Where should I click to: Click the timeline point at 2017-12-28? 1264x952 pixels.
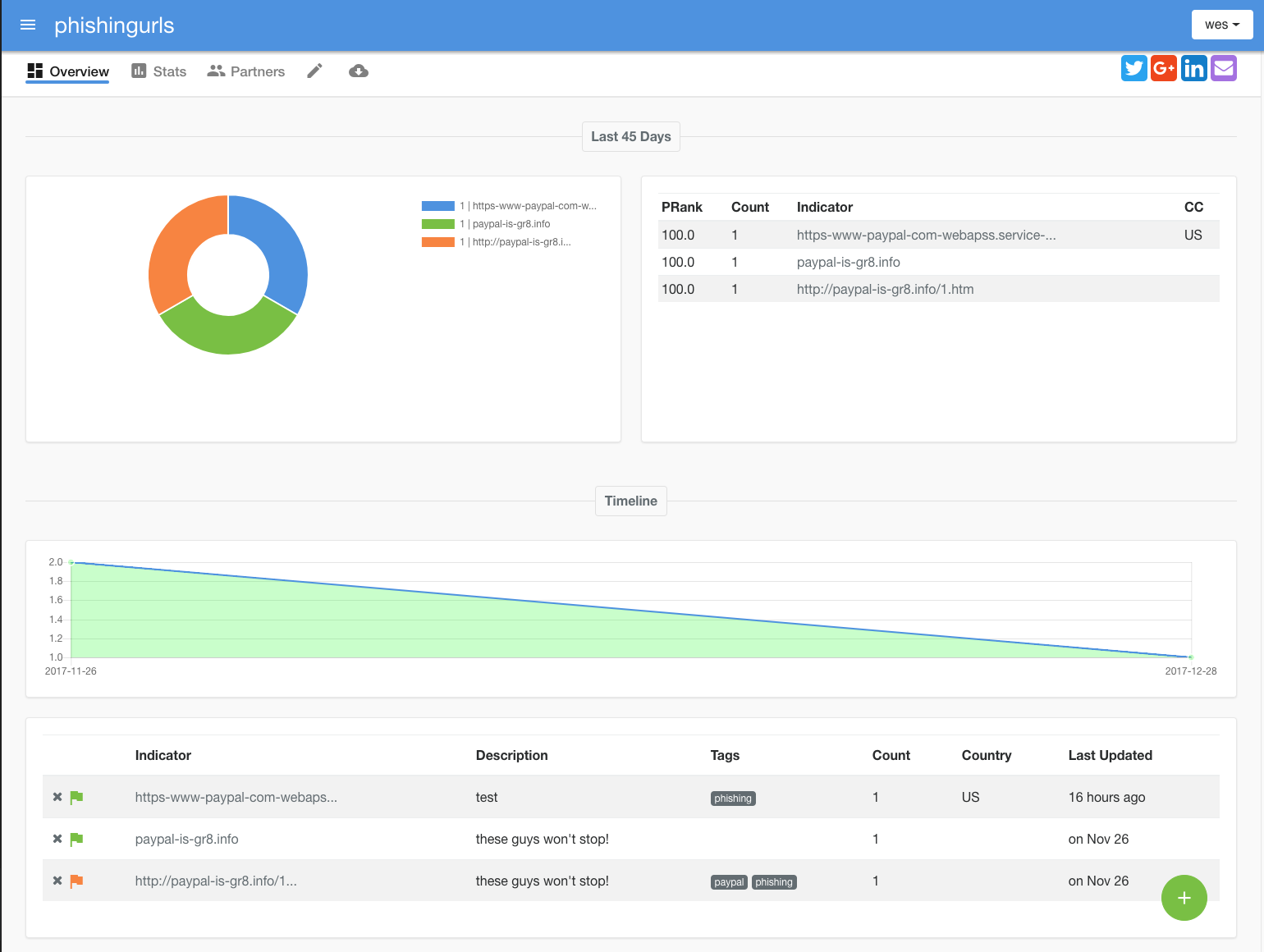[1191, 657]
